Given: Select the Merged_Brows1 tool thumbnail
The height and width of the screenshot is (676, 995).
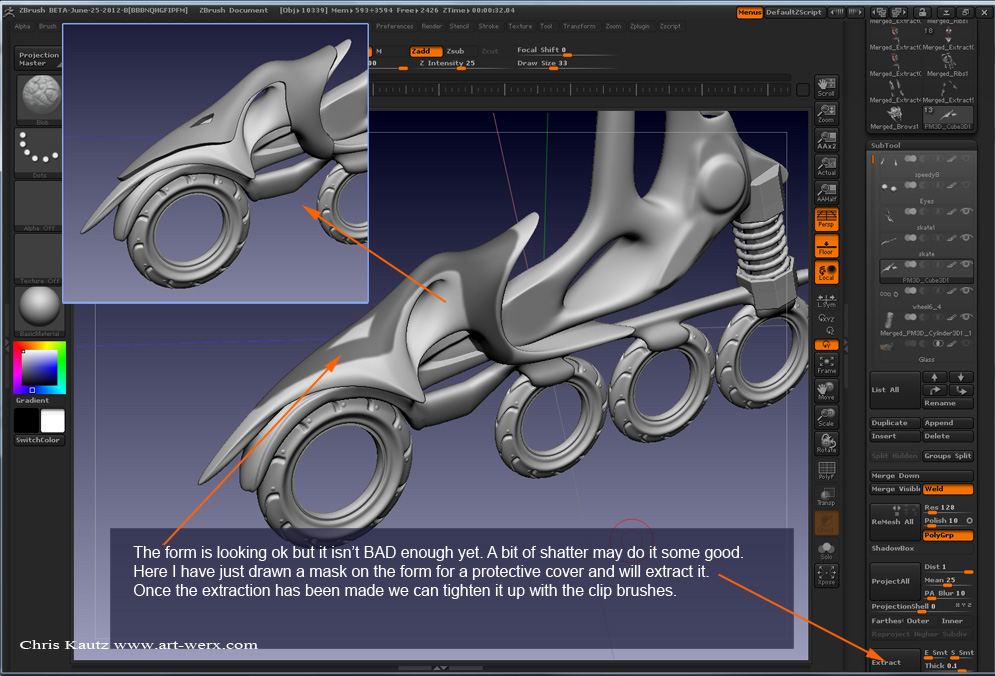Looking at the screenshot, I should coord(894,117).
